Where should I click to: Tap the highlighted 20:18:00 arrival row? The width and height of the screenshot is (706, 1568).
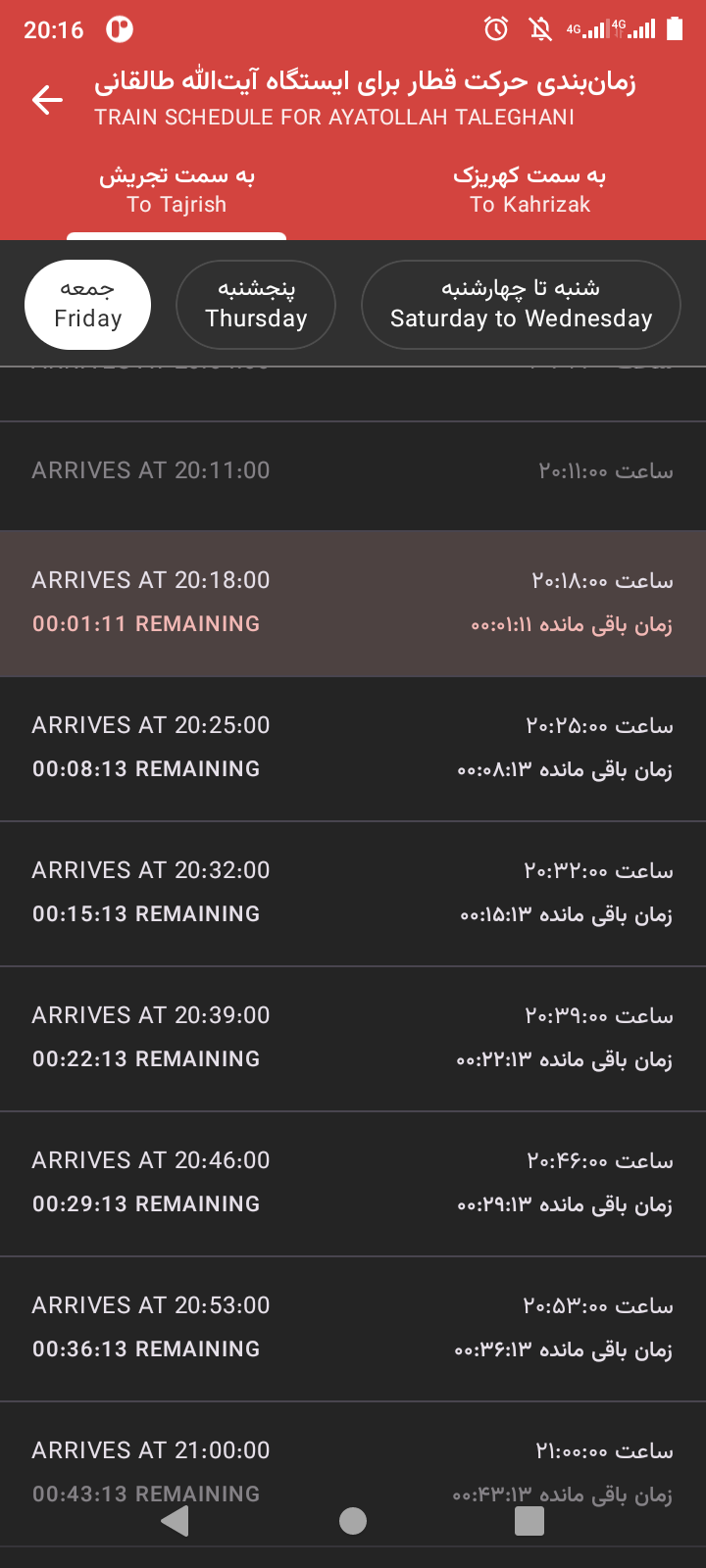[353, 603]
